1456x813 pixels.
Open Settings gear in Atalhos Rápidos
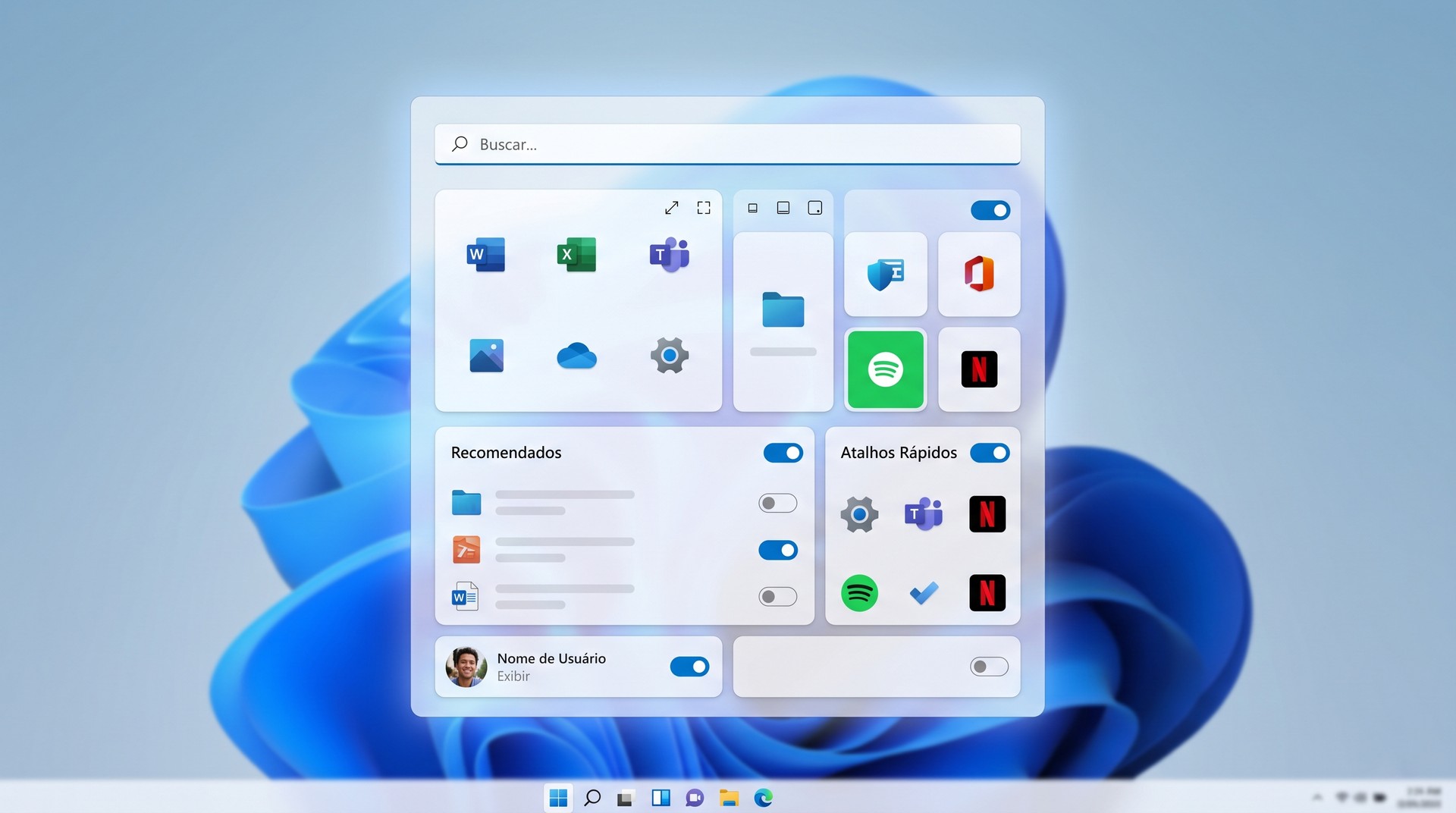859,514
